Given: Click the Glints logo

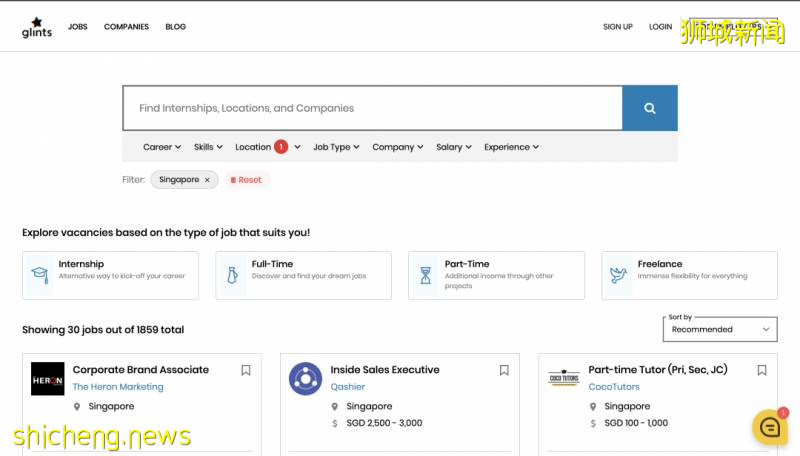Looking at the screenshot, I should 37,27.
